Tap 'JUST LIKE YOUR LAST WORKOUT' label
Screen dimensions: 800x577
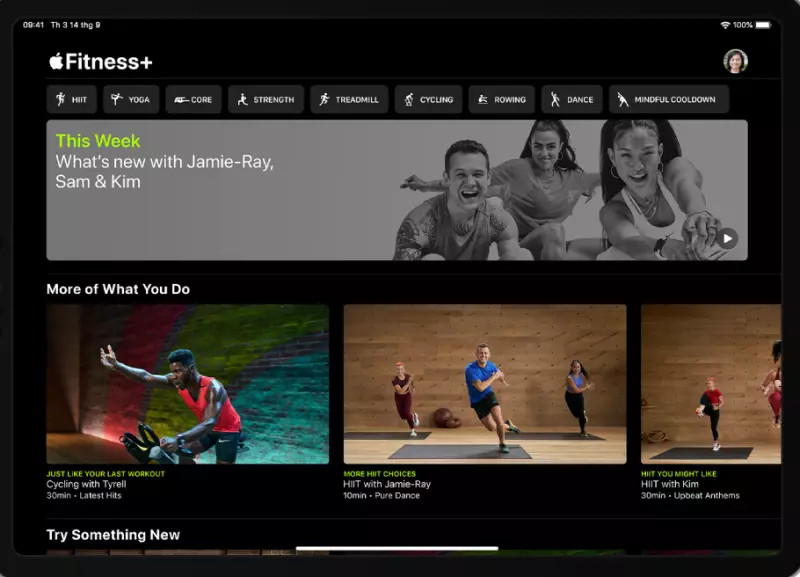coord(106,474)
